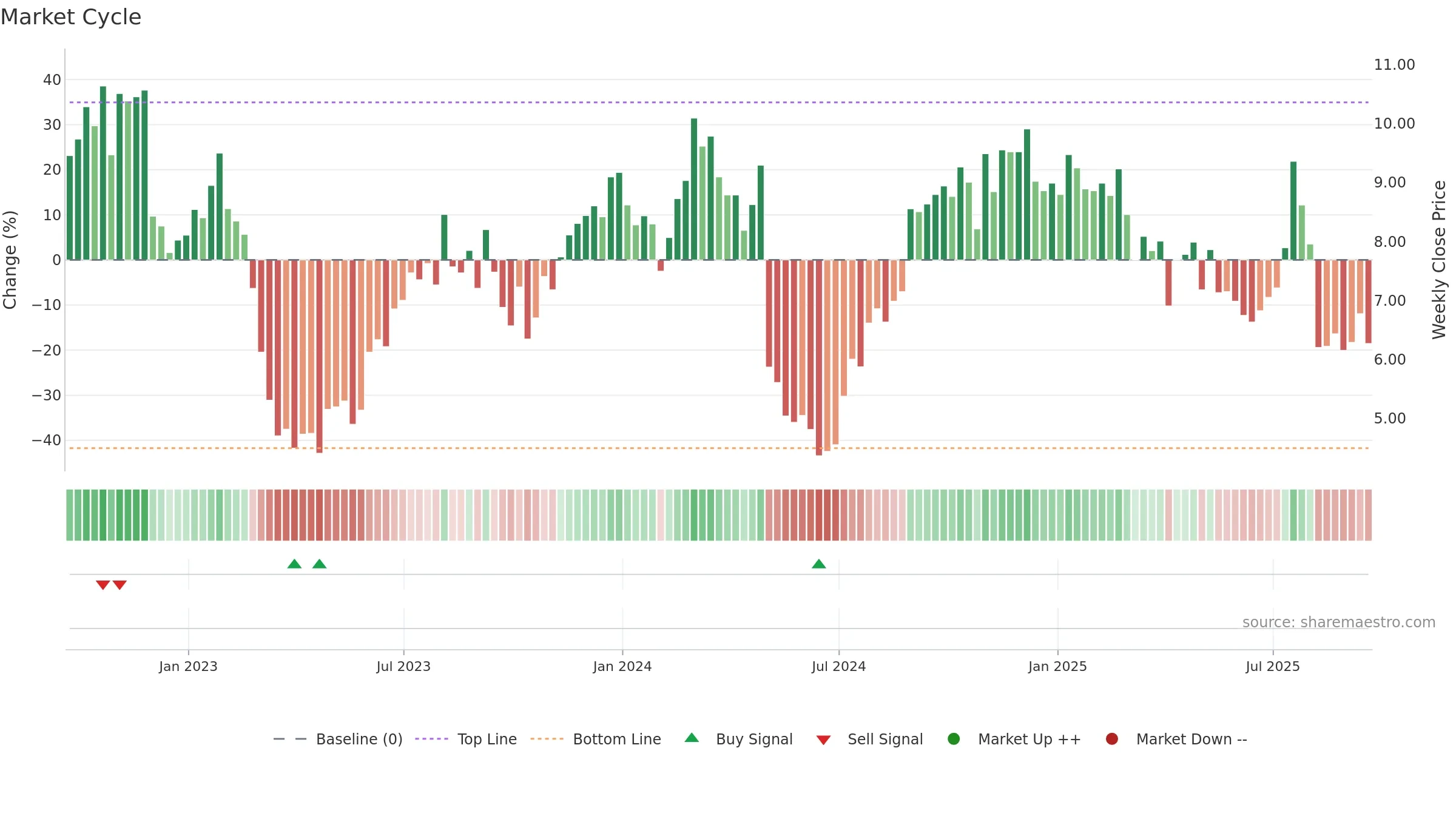The height and width of the screenshot is (819, 1456).
Task: Toggle the Bottom Line legend label
Action: [x=617, y=739]
